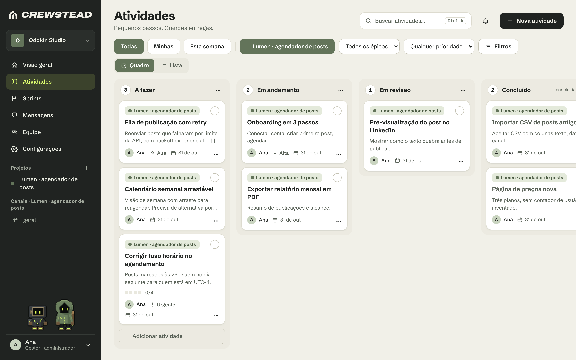
Task: Open more options on Exportar relatório card
Action: [x=338, y=221]
